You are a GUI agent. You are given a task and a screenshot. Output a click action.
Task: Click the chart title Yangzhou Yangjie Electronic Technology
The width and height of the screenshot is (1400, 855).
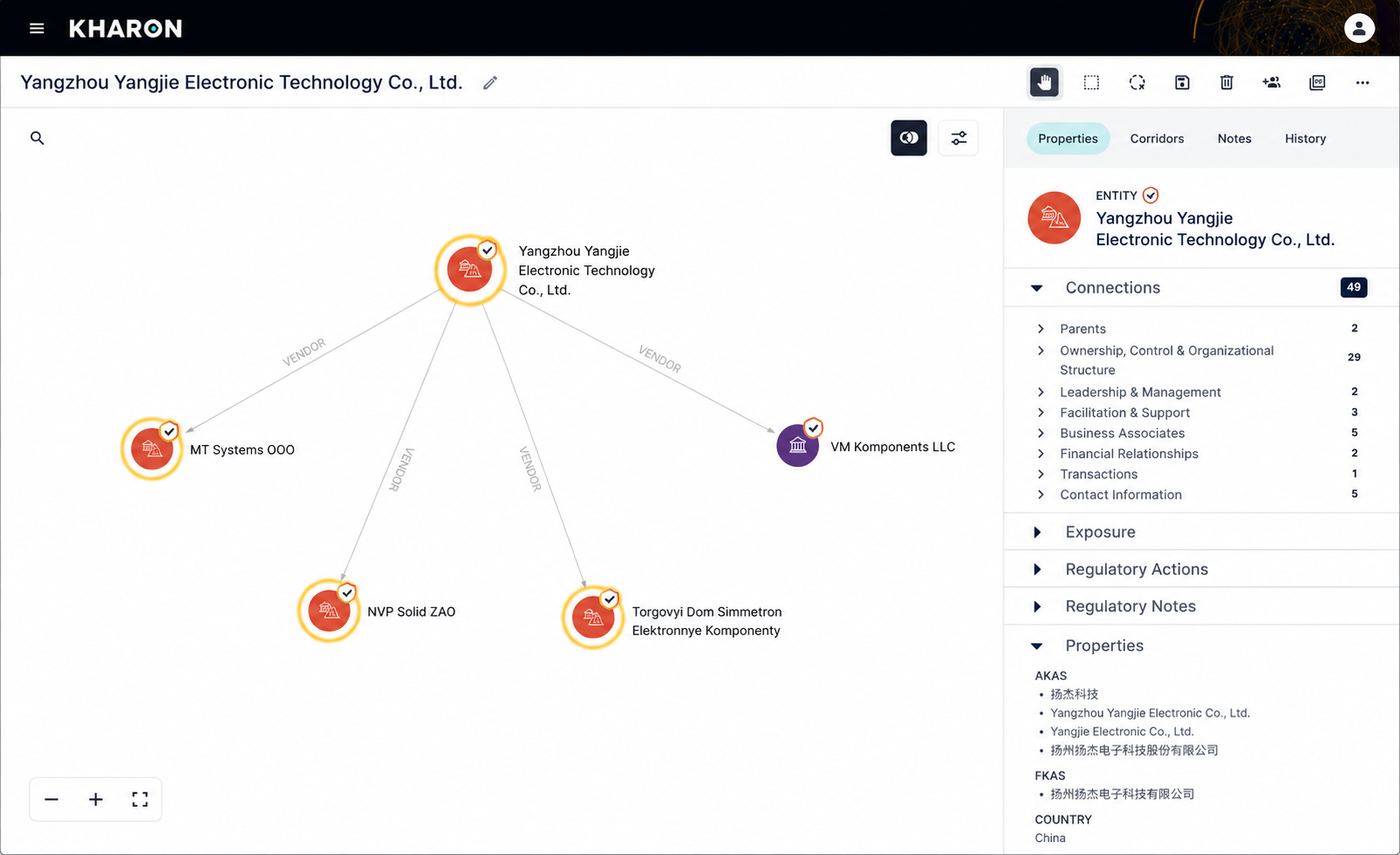click(x=242, y=82)
